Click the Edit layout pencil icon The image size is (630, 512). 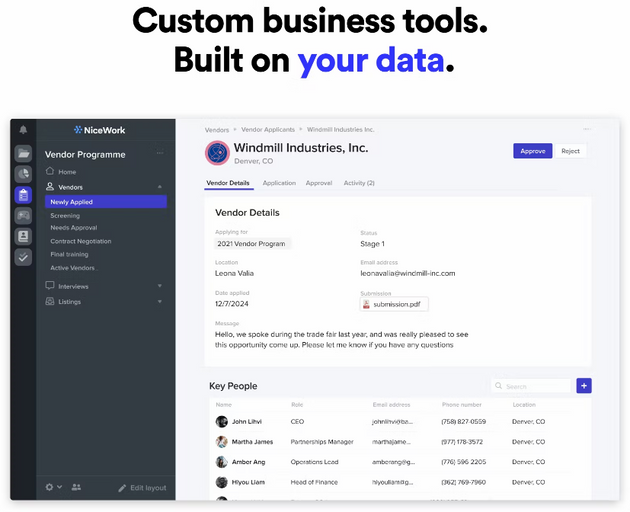pos(122,488)
